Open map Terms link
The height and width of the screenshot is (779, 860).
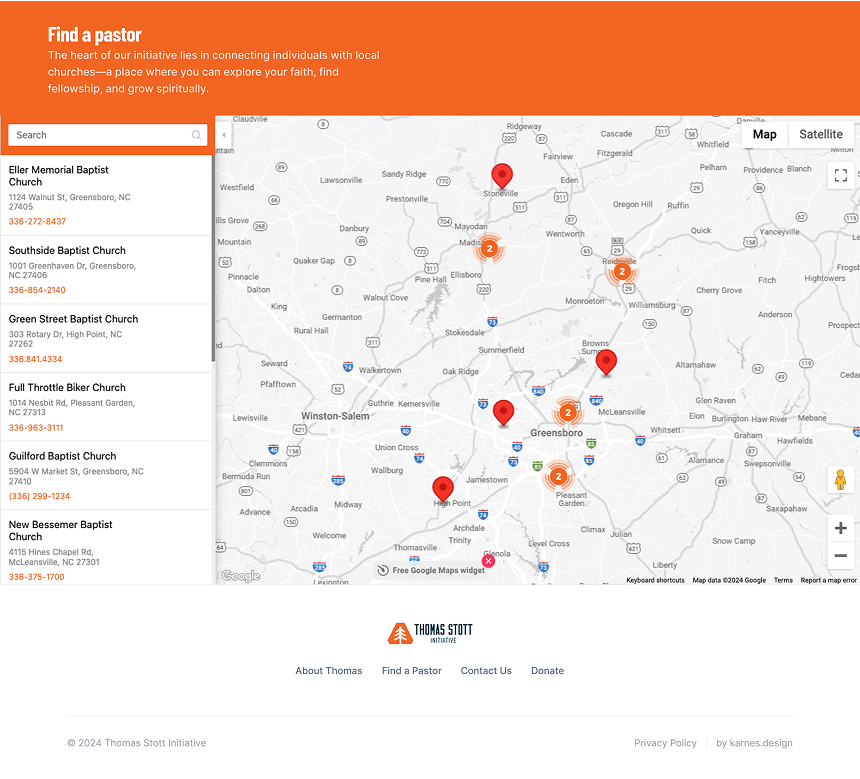click(783, 580)
